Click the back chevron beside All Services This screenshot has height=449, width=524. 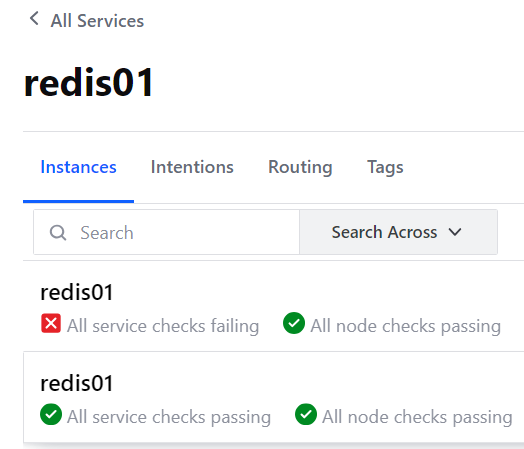(x=34, y=18)
